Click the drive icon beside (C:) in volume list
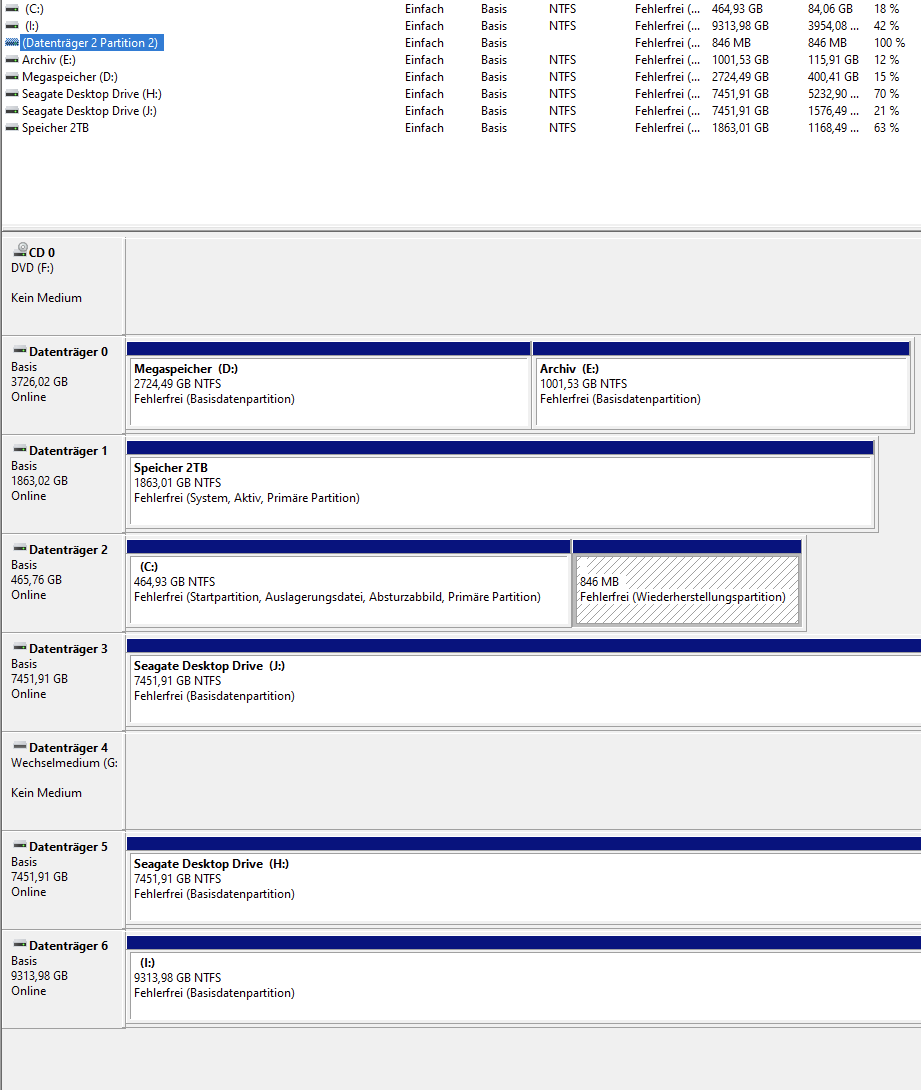 (x=12, y=9)
